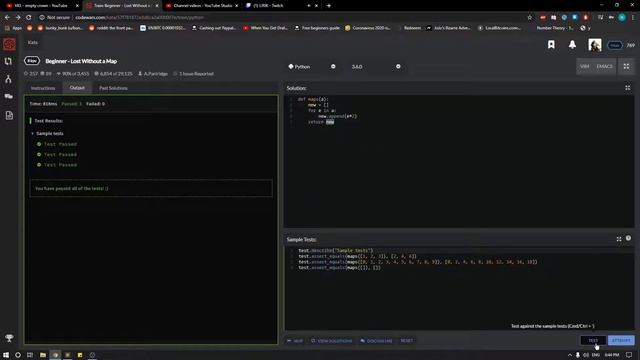Open the Discussions chat-bubble icon in the sidebar
This screenshot has height=360, width=640.
pyautogui.click(x=9, y=96)
